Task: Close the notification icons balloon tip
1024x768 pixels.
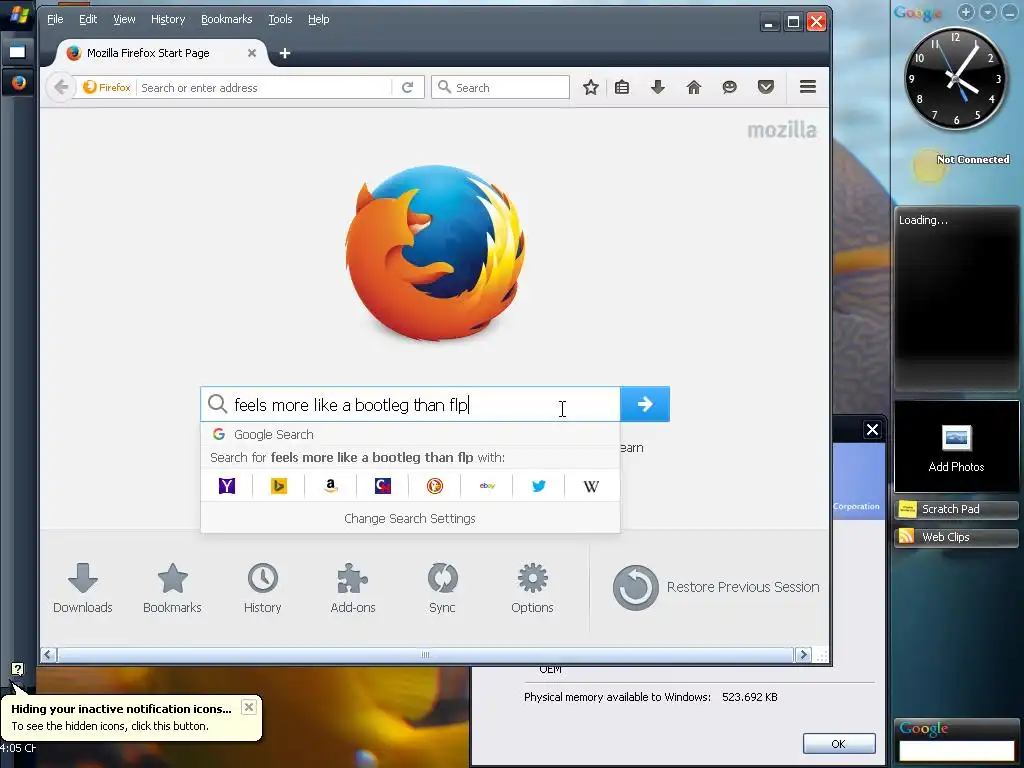Action: 248,707
